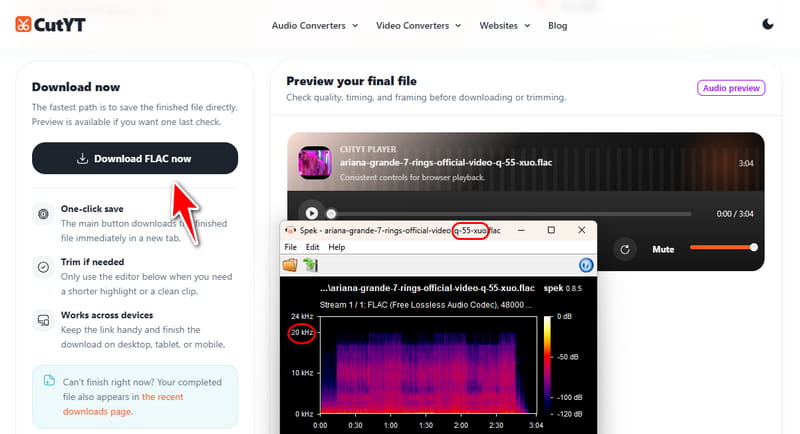Click the dB color scale bar in Spek
Screen dimensions: 800x434
point(547,365)
